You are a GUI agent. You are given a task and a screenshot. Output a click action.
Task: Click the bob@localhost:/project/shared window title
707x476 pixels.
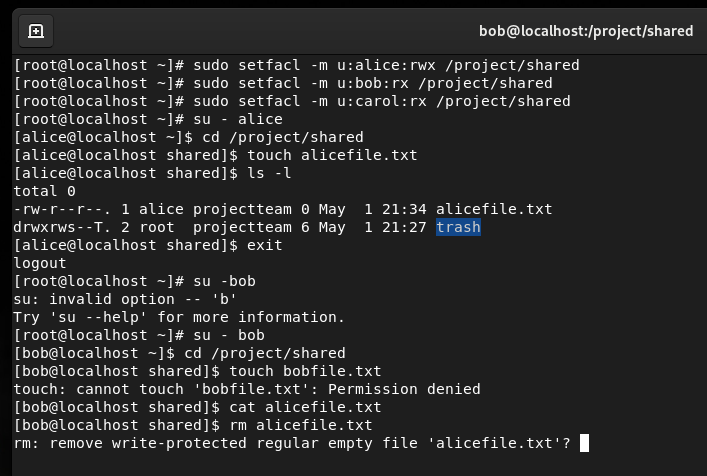point(586,31)
